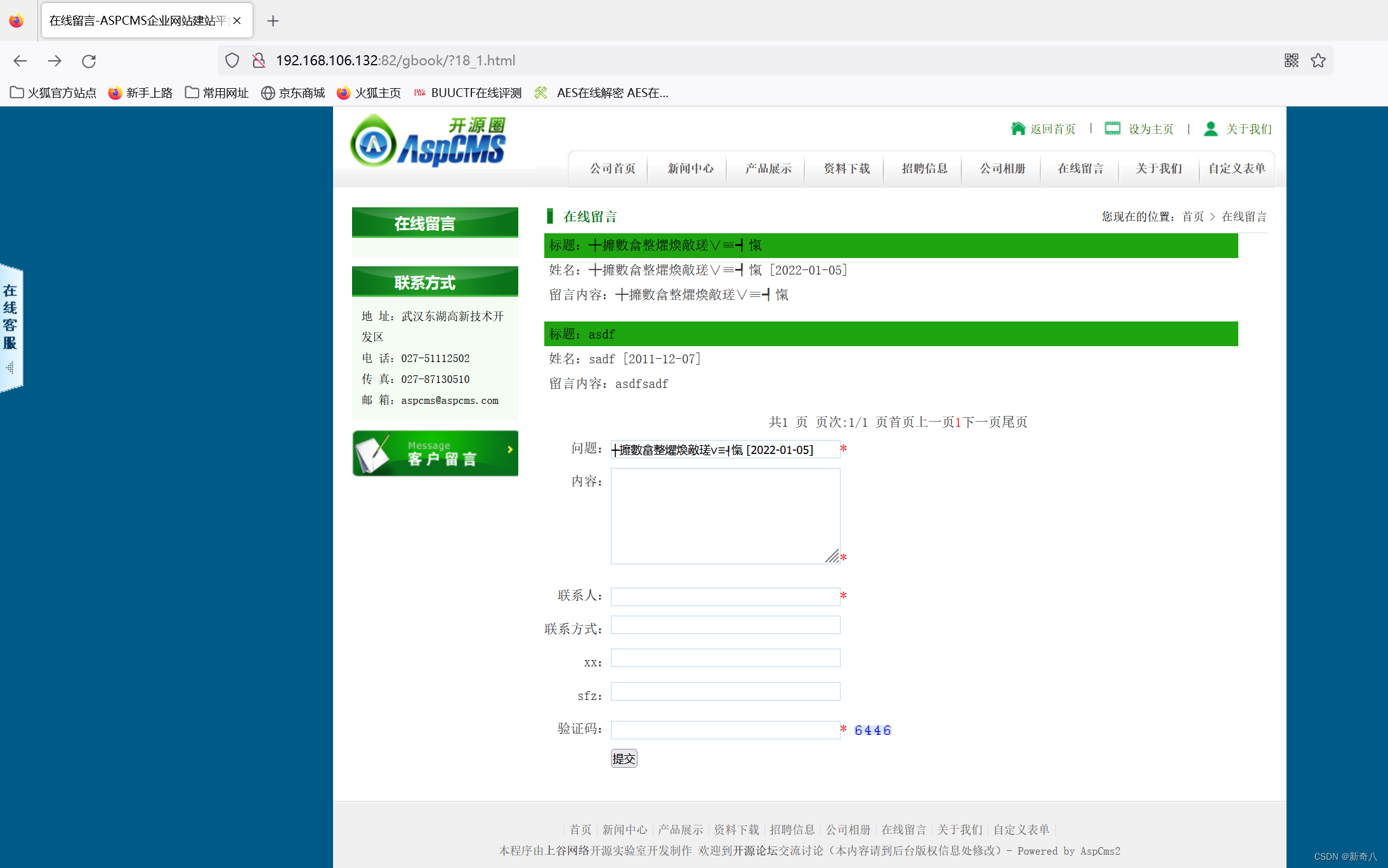Click the tracking protection shield icon

click(232, 60)
